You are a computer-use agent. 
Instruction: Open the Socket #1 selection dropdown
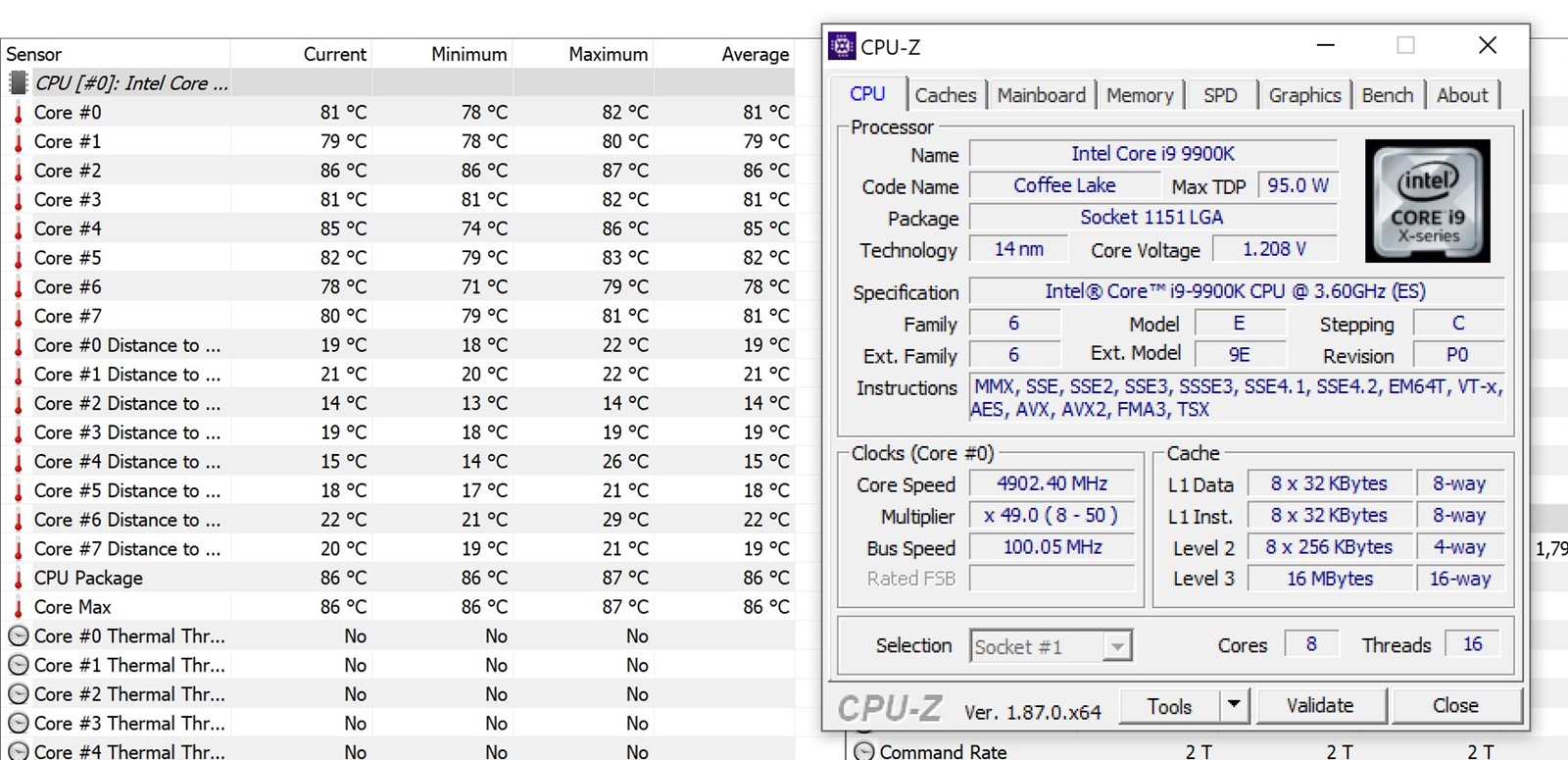pyautogui.click(x=1052, y=646)
